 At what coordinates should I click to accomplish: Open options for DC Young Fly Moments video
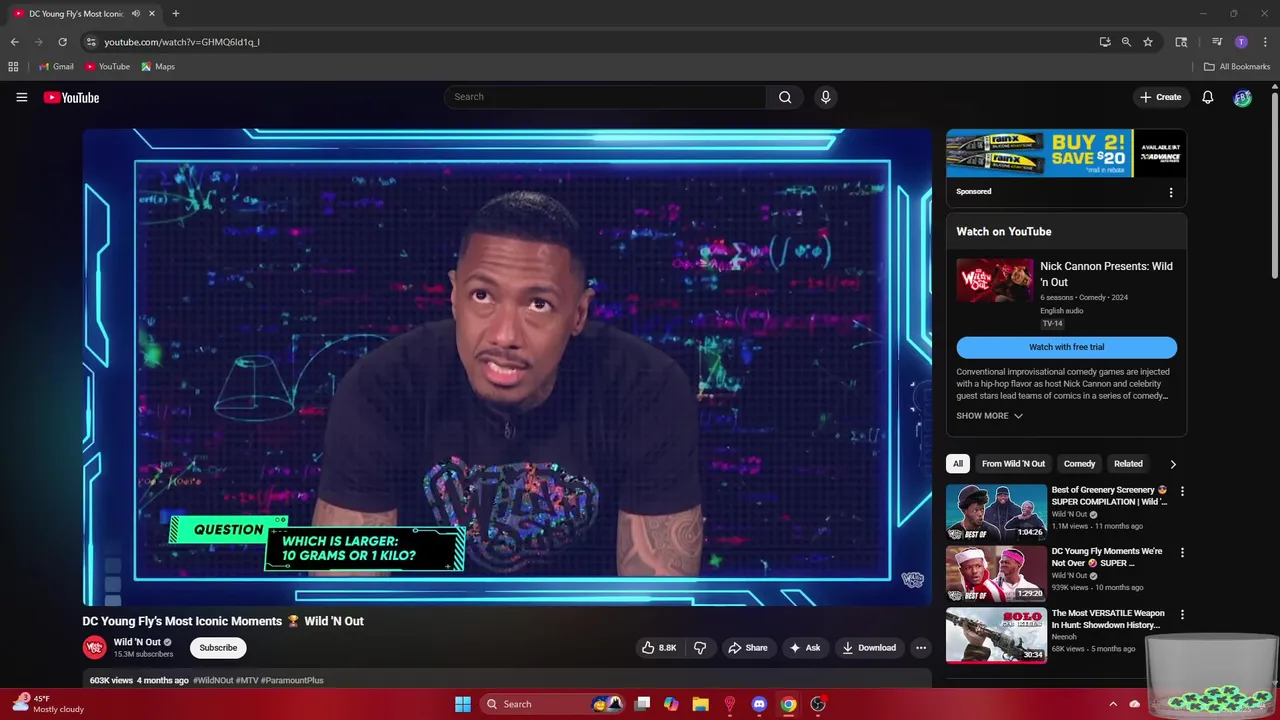(x=1182, y=552)
